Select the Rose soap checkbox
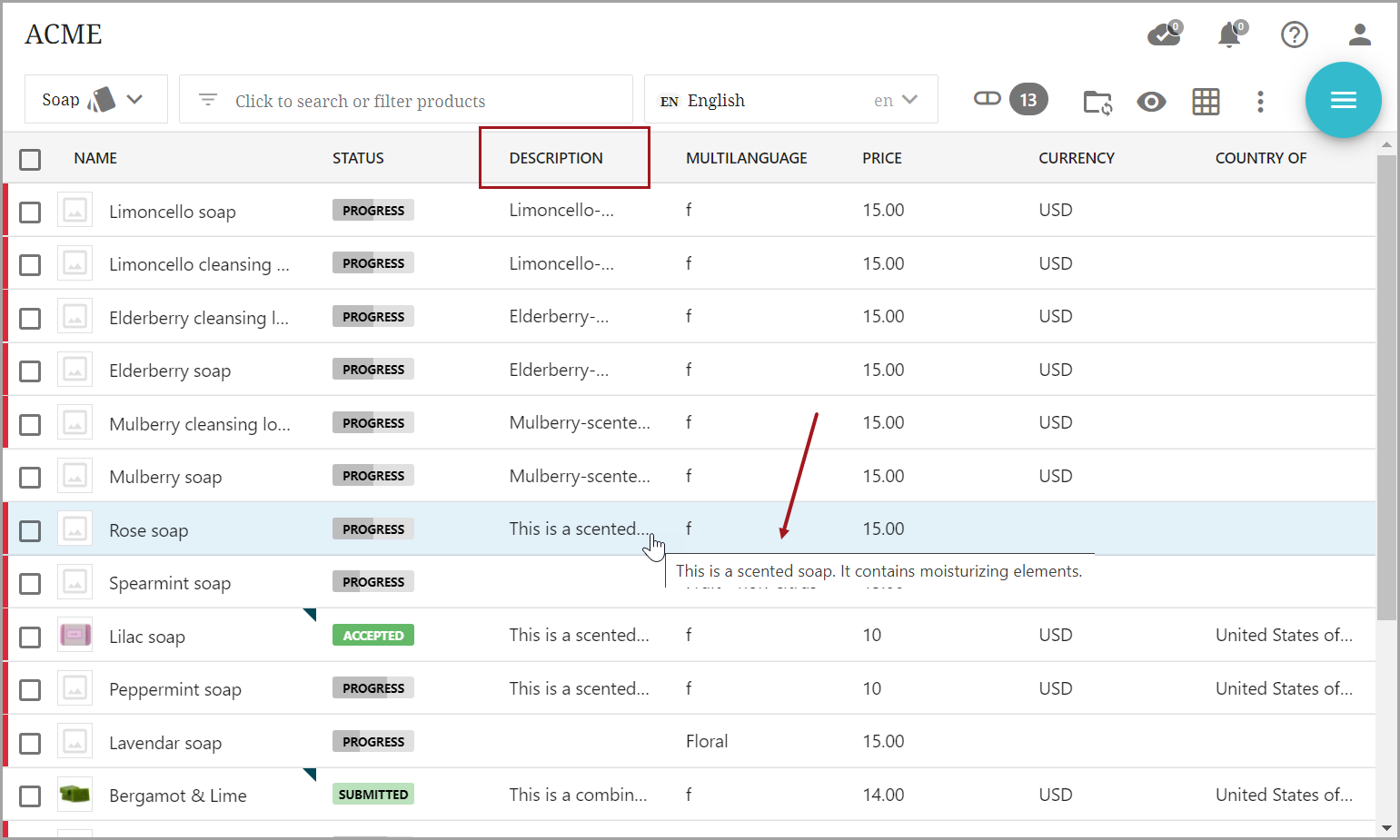The width and height of the screenshot is (1400, 840). 30,530
